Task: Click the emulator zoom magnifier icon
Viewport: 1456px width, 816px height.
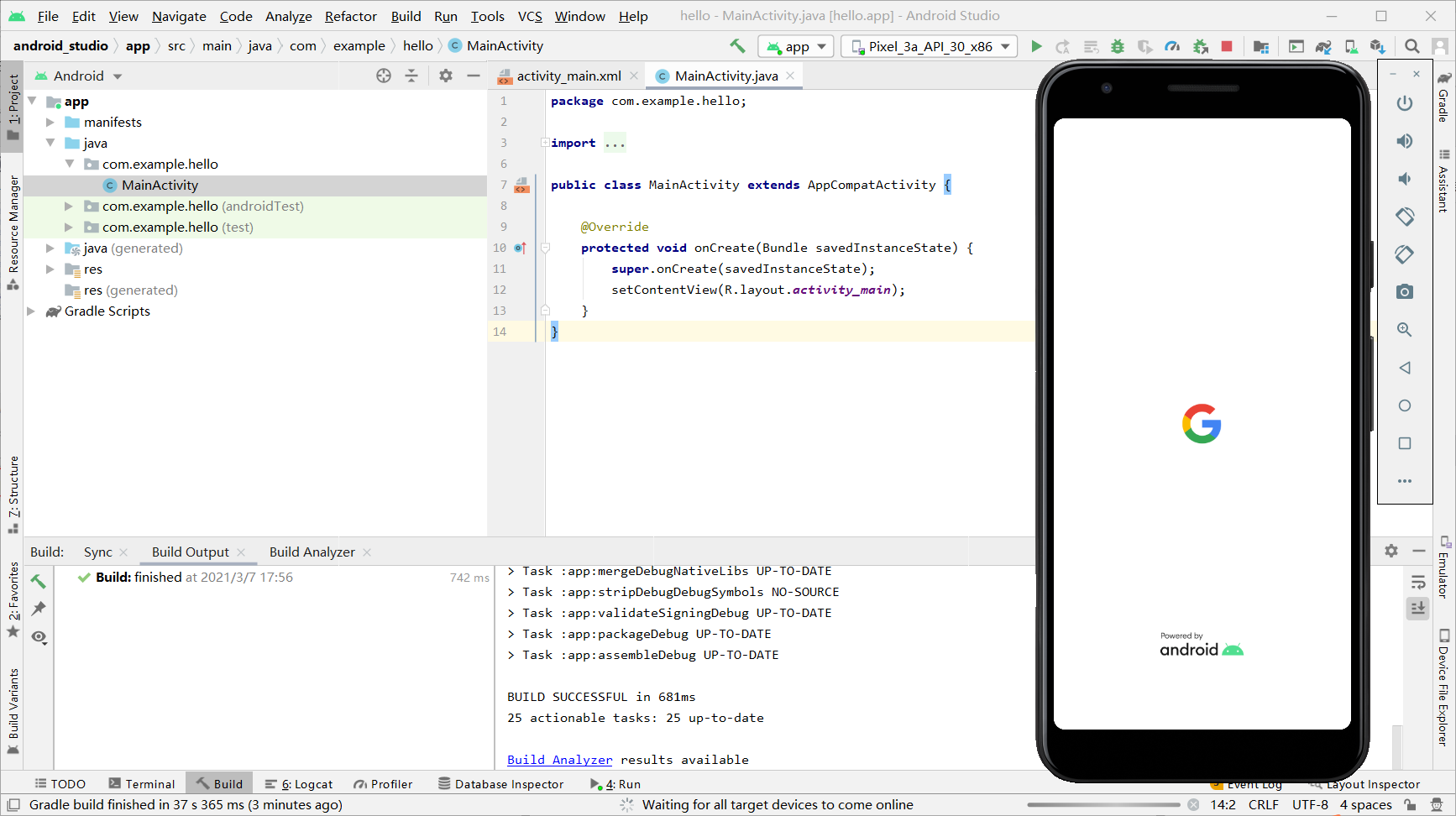Action: [x=1405, y=330]
